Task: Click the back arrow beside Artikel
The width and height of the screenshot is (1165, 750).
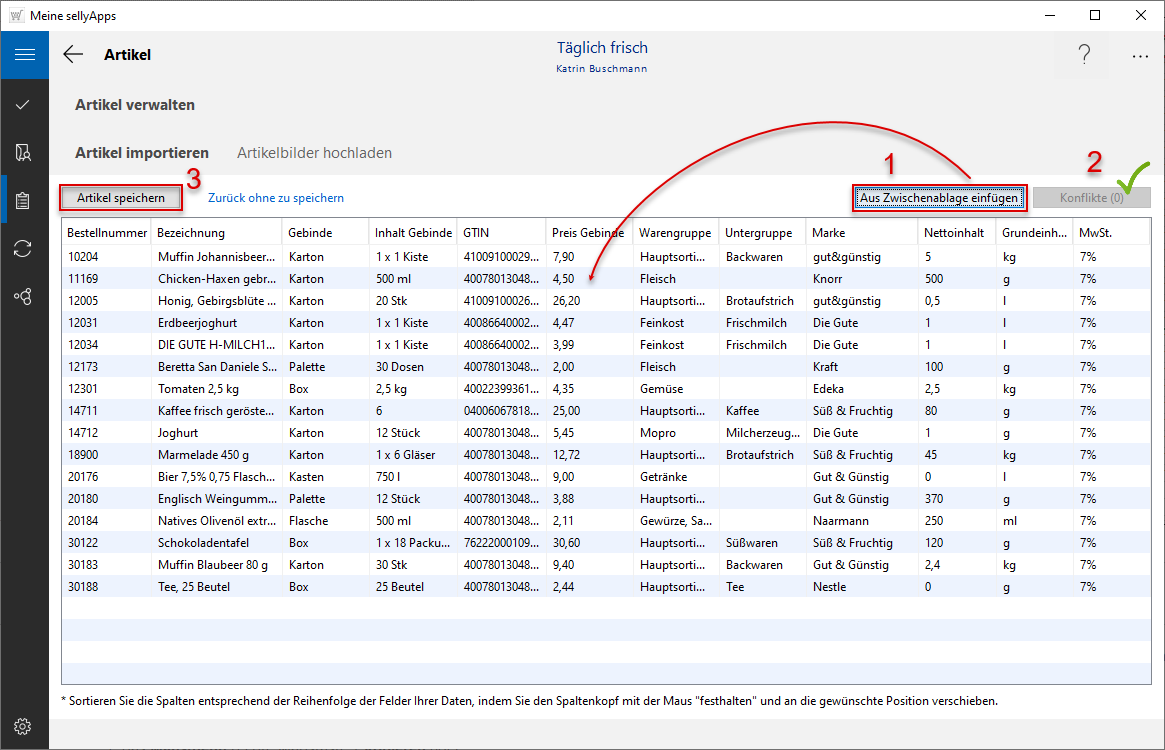Action: [73, 55]
